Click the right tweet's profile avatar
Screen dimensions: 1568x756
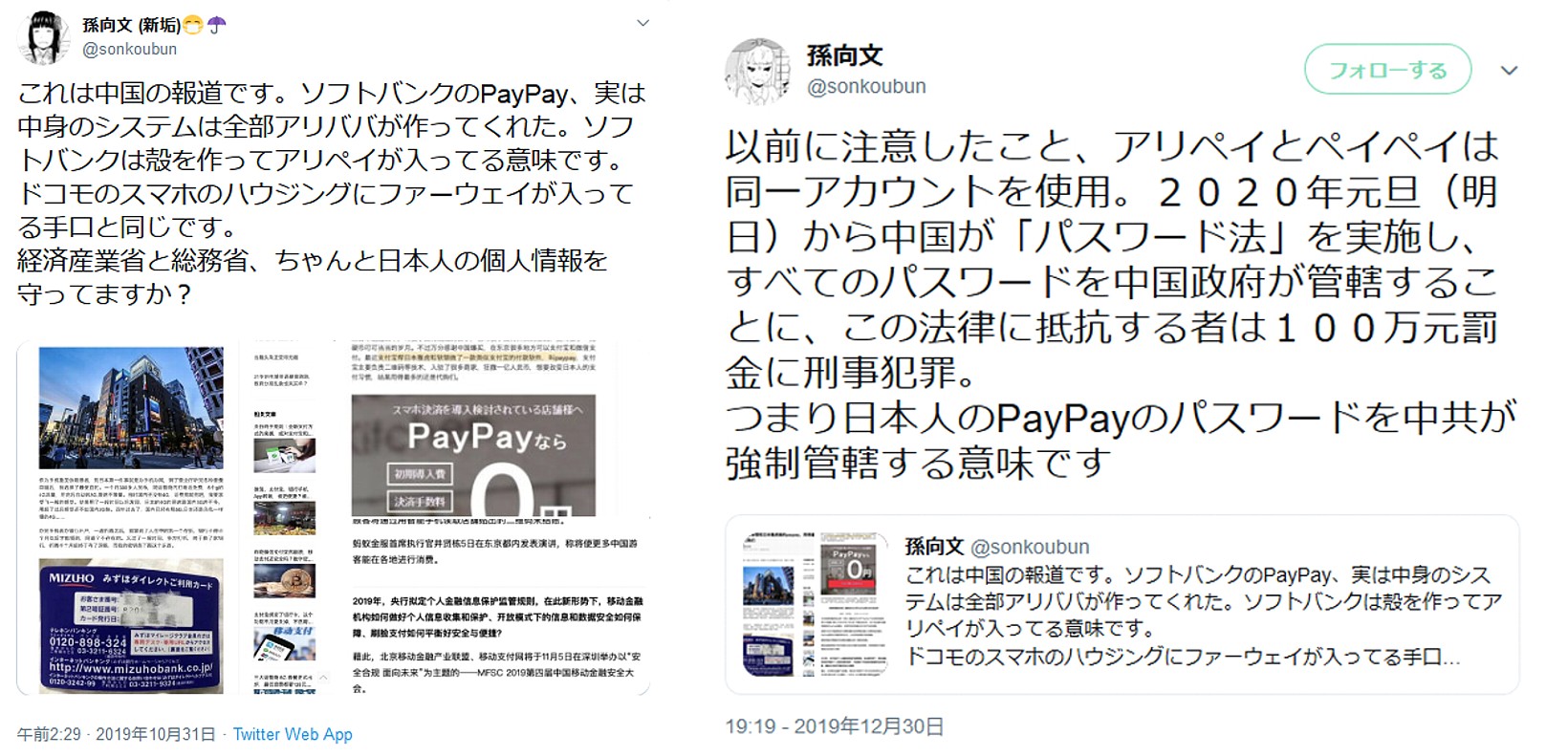pos(758,71)
